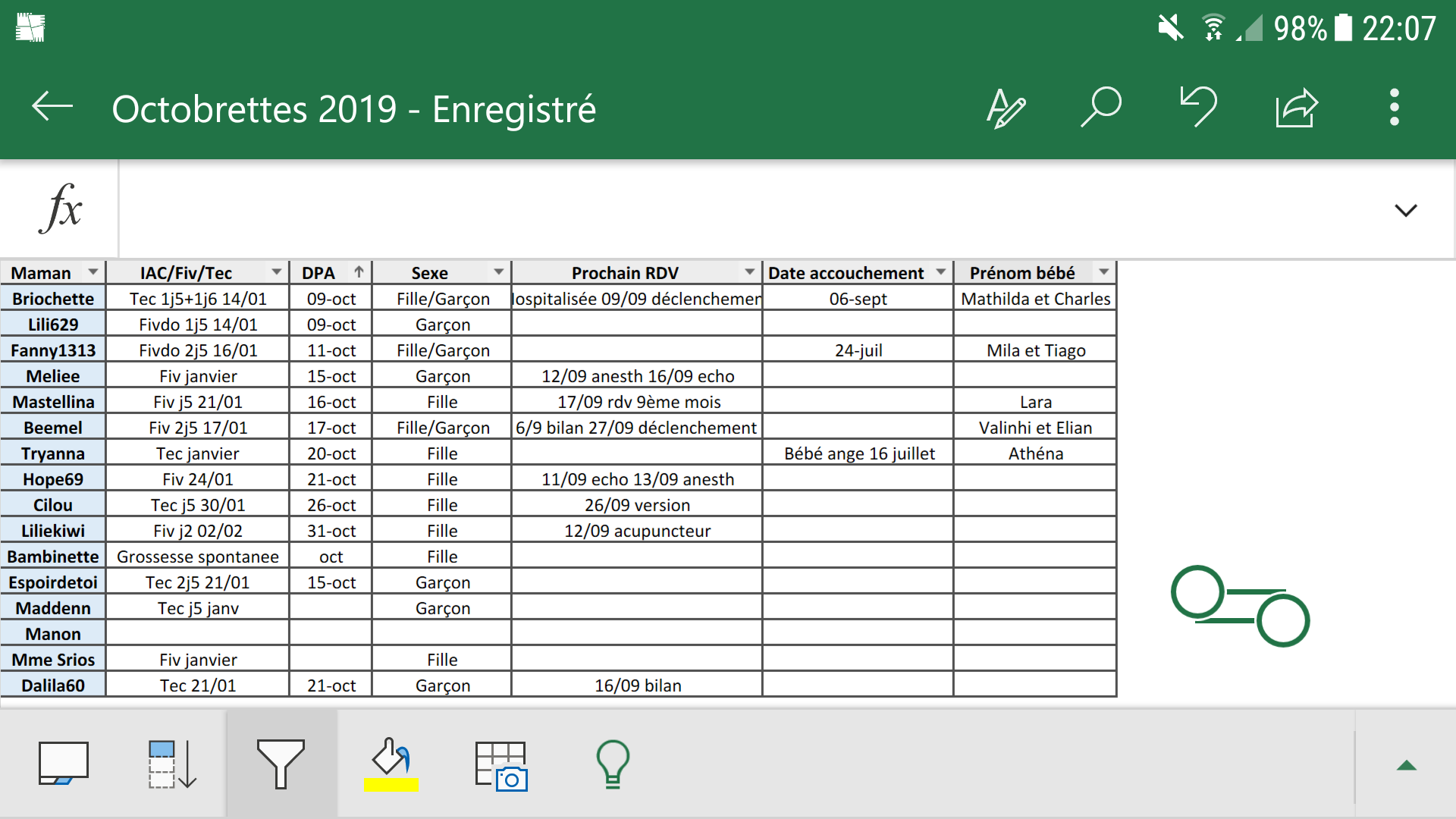Tap the formula bar input field
1456x819 pixels.
(751, 210)
